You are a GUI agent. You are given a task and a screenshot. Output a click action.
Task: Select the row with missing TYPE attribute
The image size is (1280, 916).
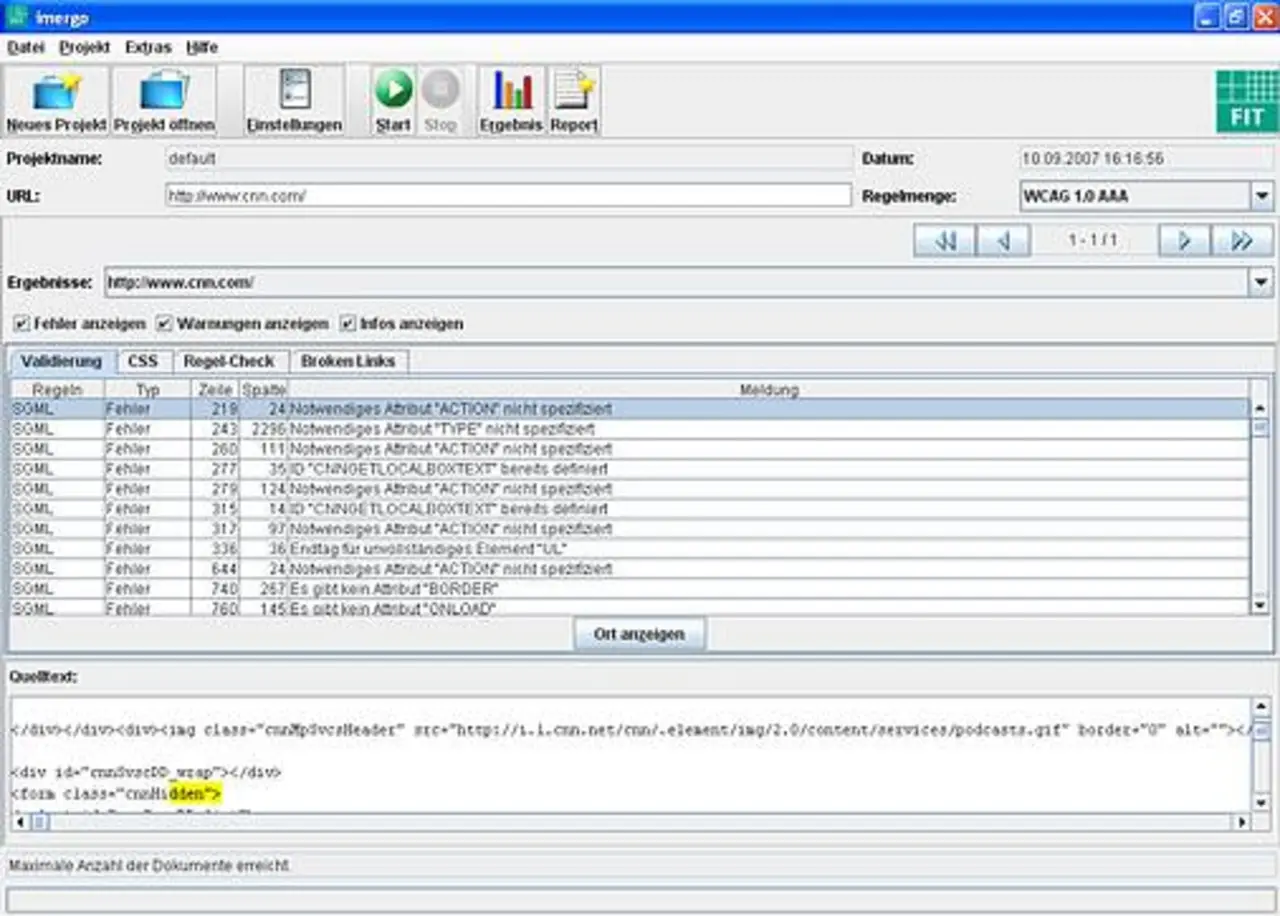[450, 429]
